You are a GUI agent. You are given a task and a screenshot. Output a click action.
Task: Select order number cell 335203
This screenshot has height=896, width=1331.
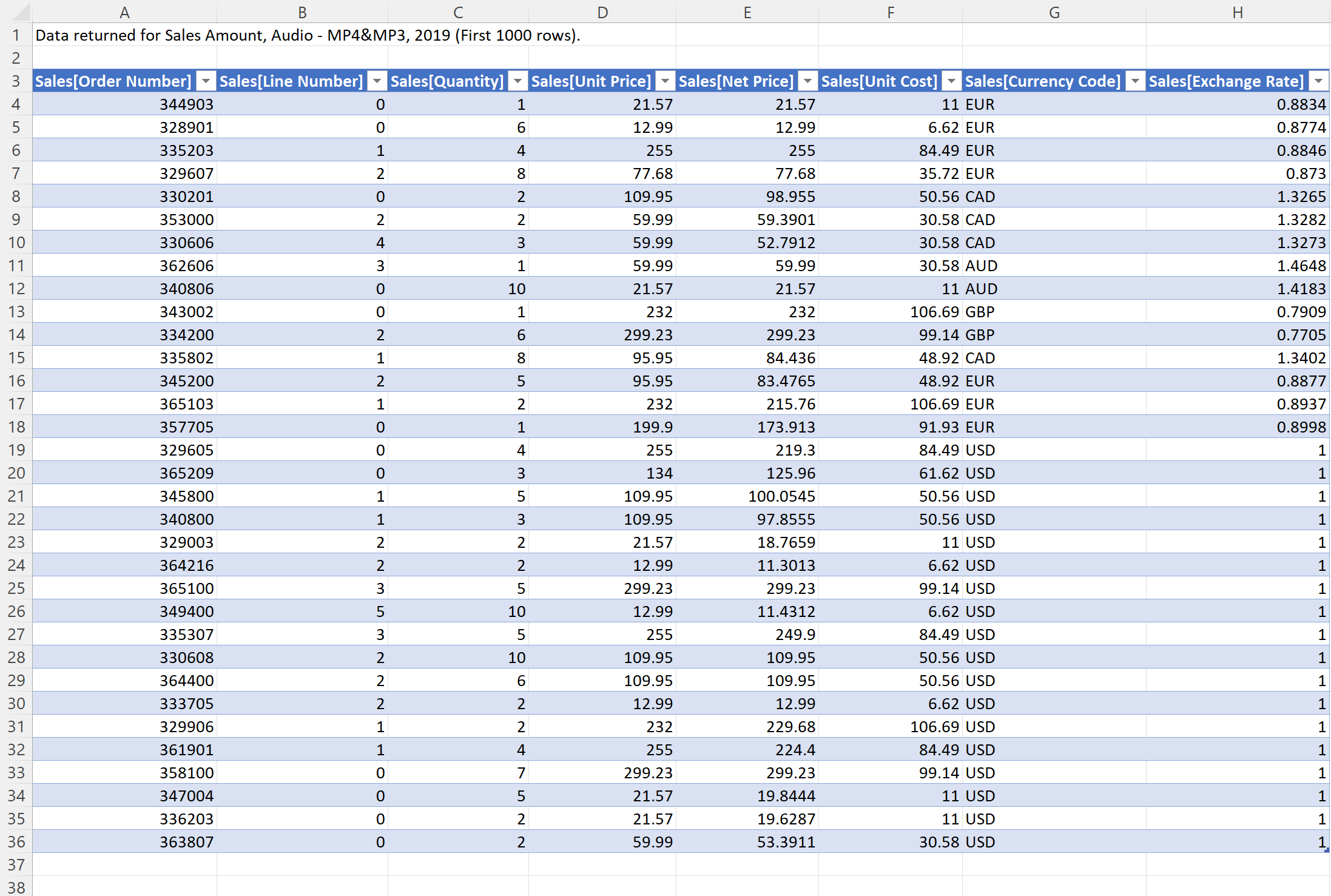coord(124,150)
